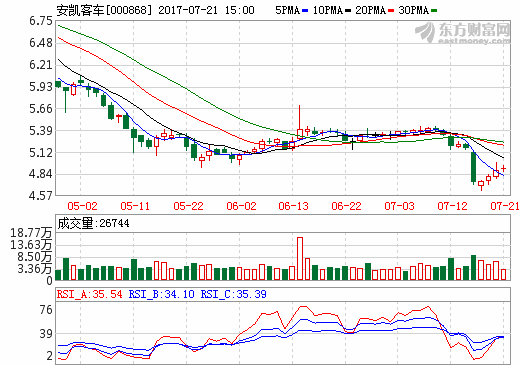Image resolution: width=520 pixels, height=365 pixels.
Task: Click the 18.77万 volume axis label
Action: click(31, 233)
